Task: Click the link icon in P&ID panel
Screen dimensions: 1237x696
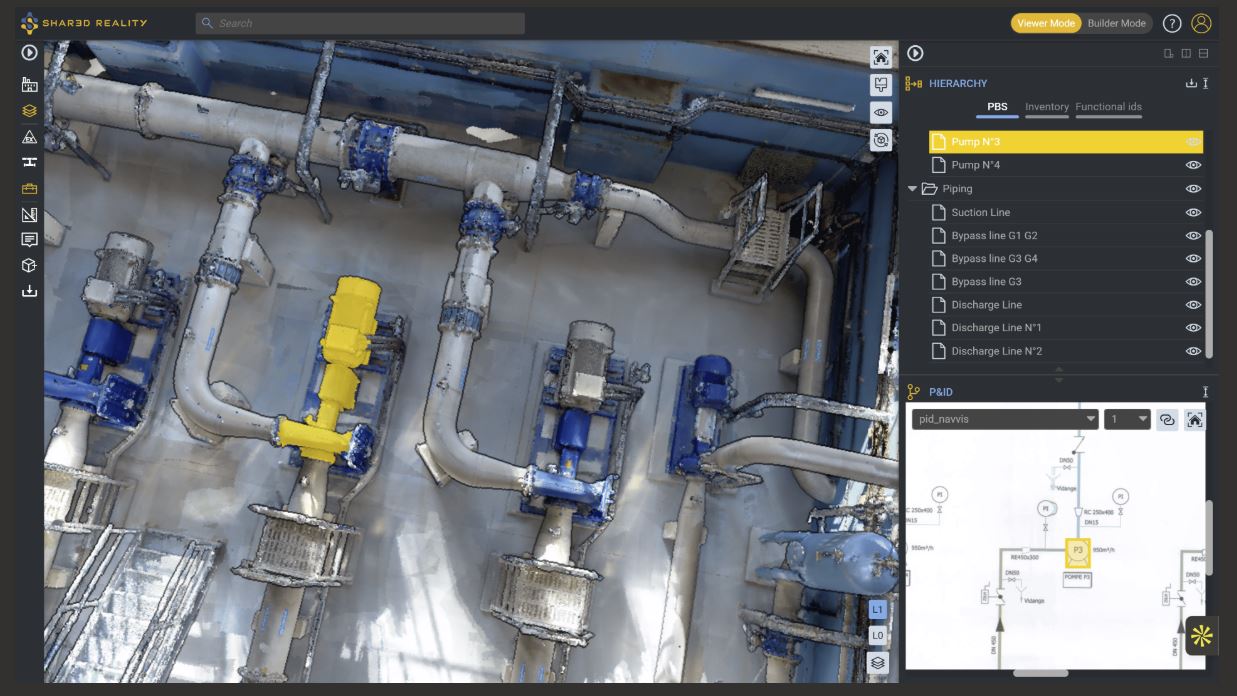Action: 1166,420
